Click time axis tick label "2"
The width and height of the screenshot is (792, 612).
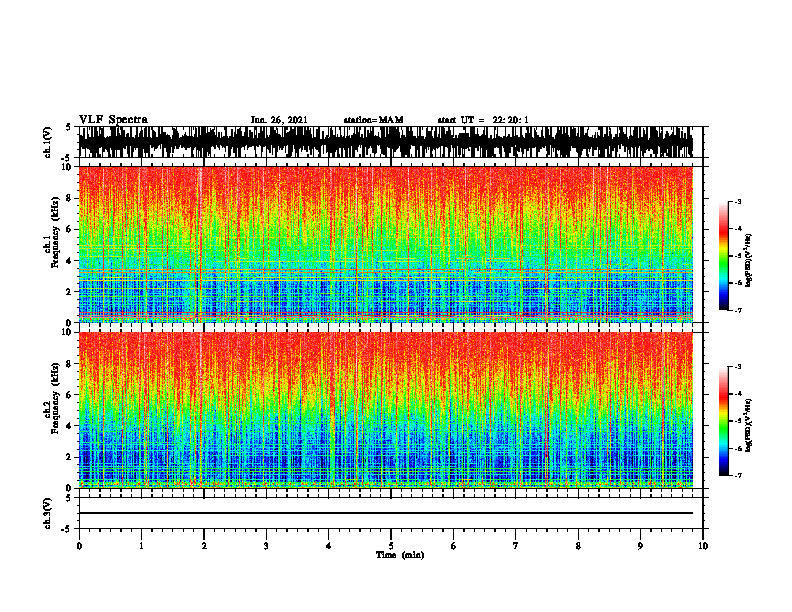coord(204,546)
